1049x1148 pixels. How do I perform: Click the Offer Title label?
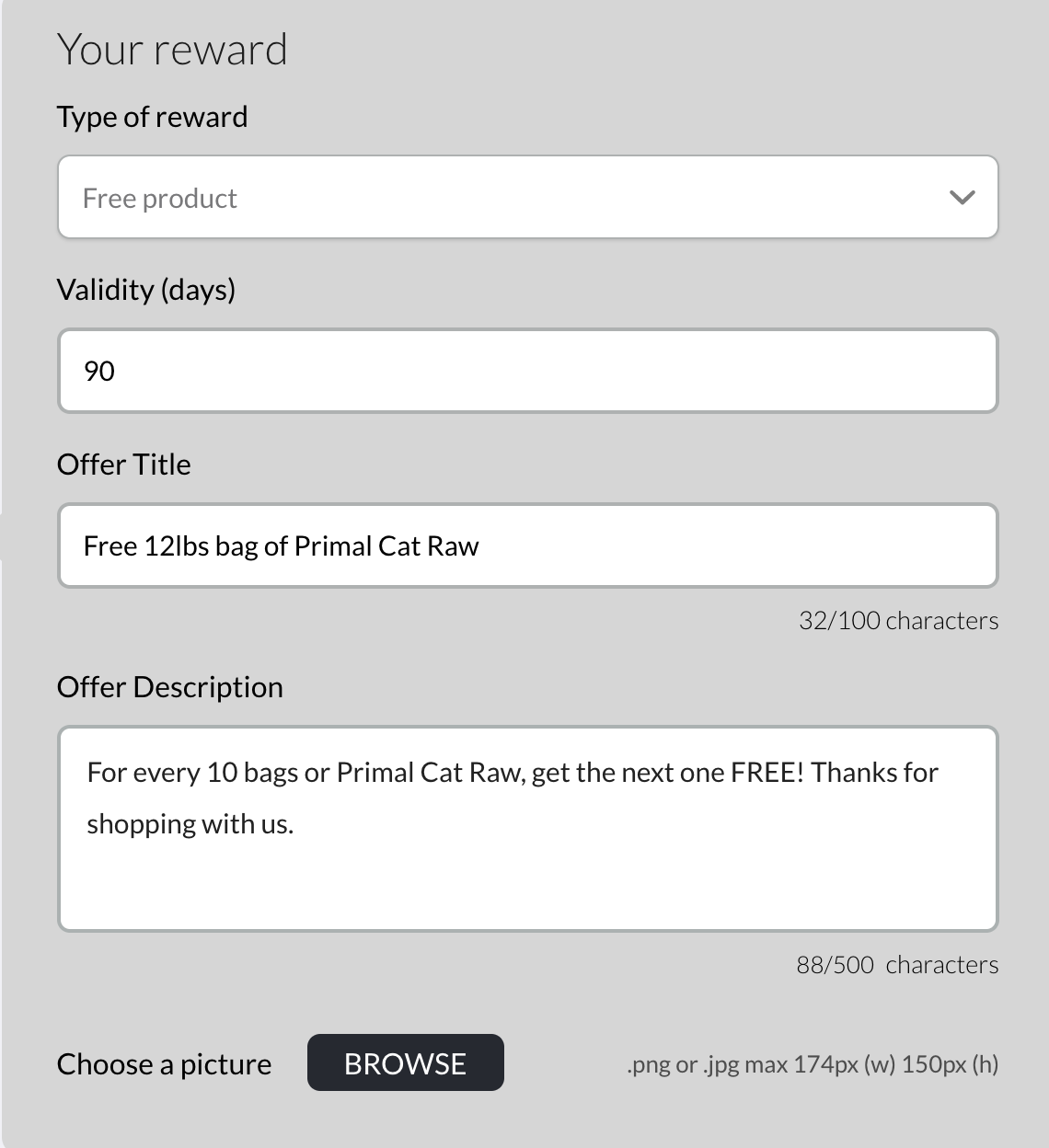tap(124, 464)
